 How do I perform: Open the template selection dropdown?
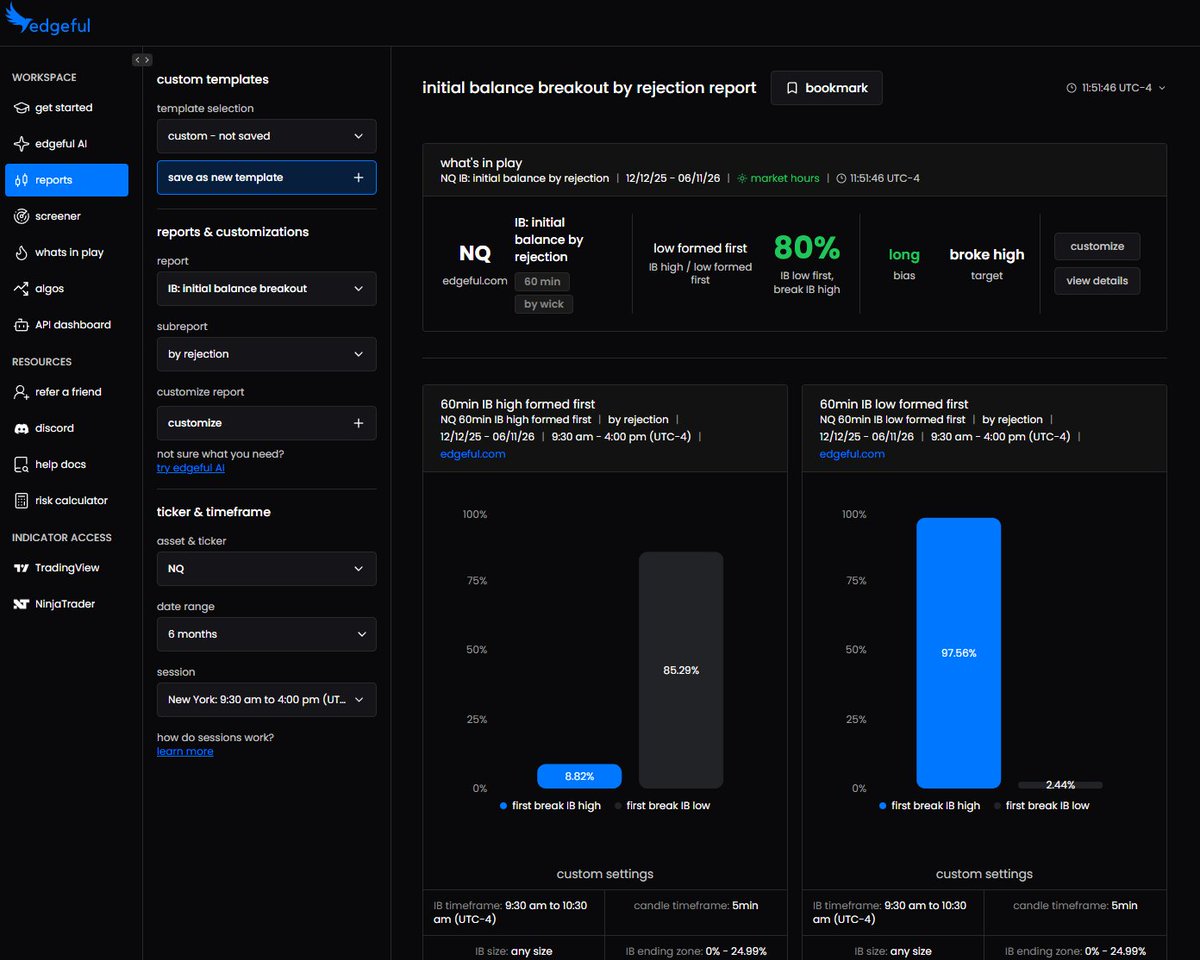pos(267,136)
